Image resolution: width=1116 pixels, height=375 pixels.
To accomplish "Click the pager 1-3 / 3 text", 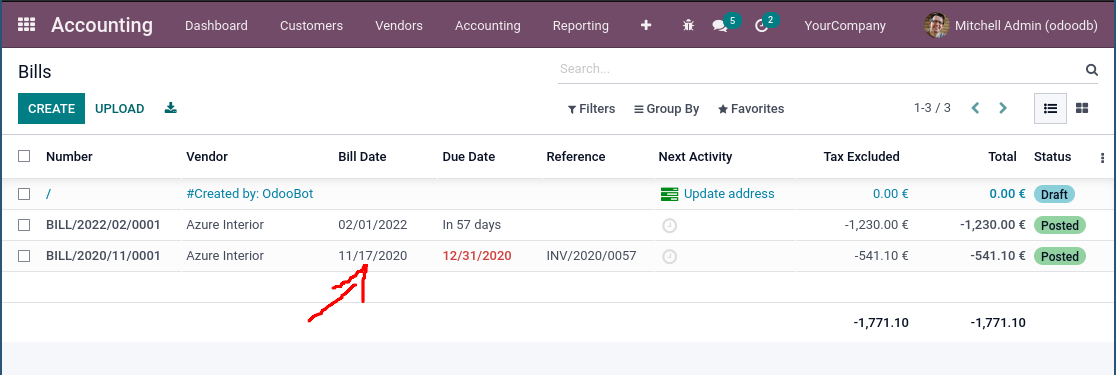I will click(932, 108).
